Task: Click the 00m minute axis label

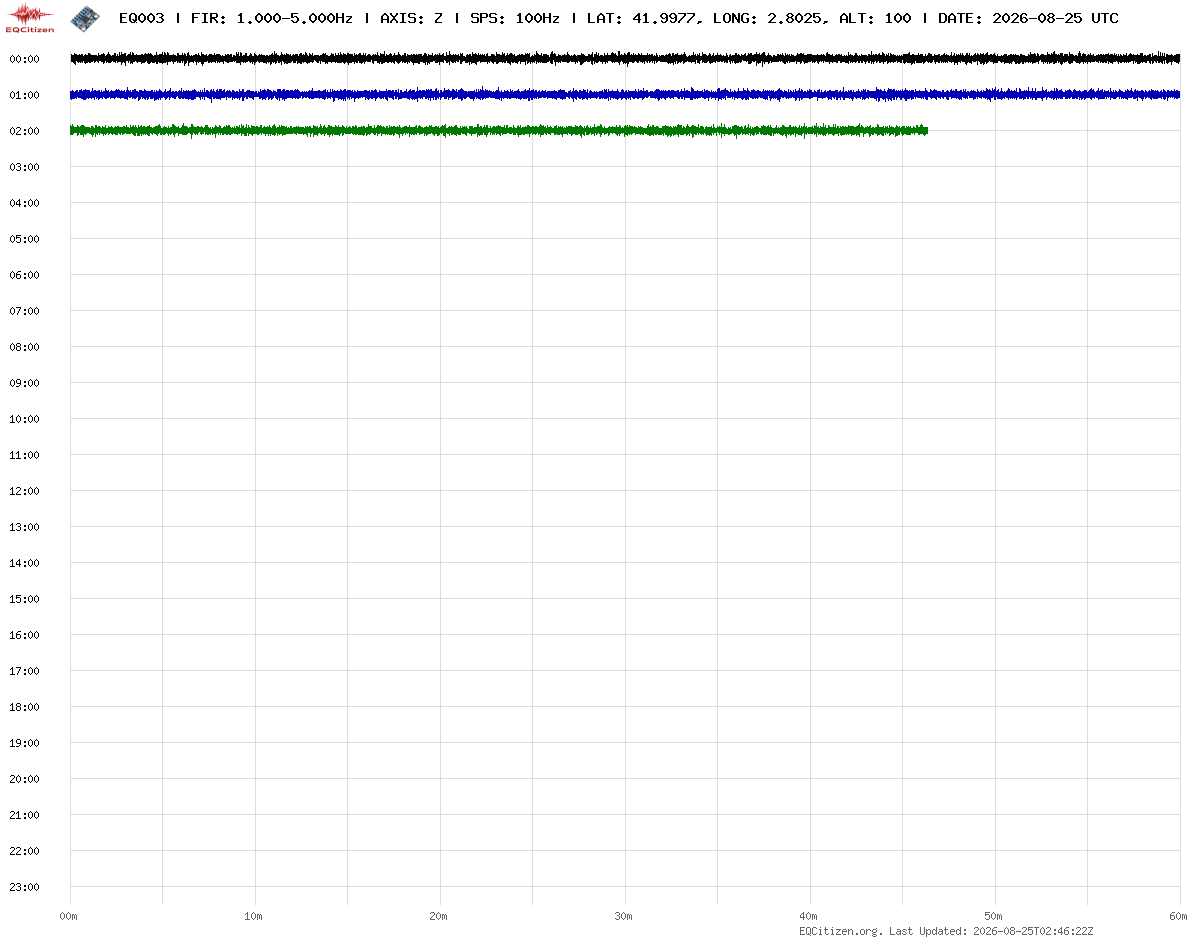Action: click(69, 916)
